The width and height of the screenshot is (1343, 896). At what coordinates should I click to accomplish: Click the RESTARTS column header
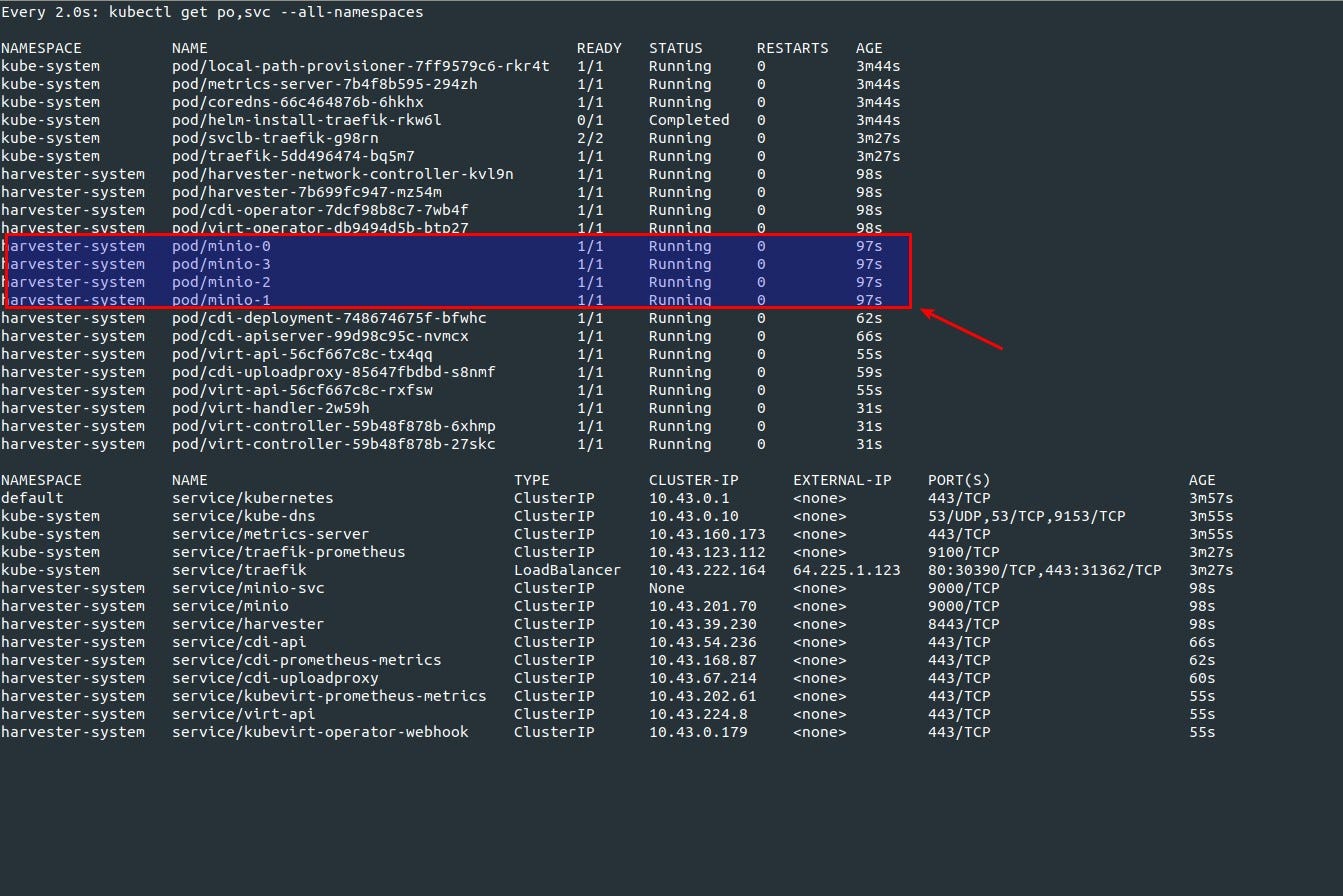tap(792, 48)
